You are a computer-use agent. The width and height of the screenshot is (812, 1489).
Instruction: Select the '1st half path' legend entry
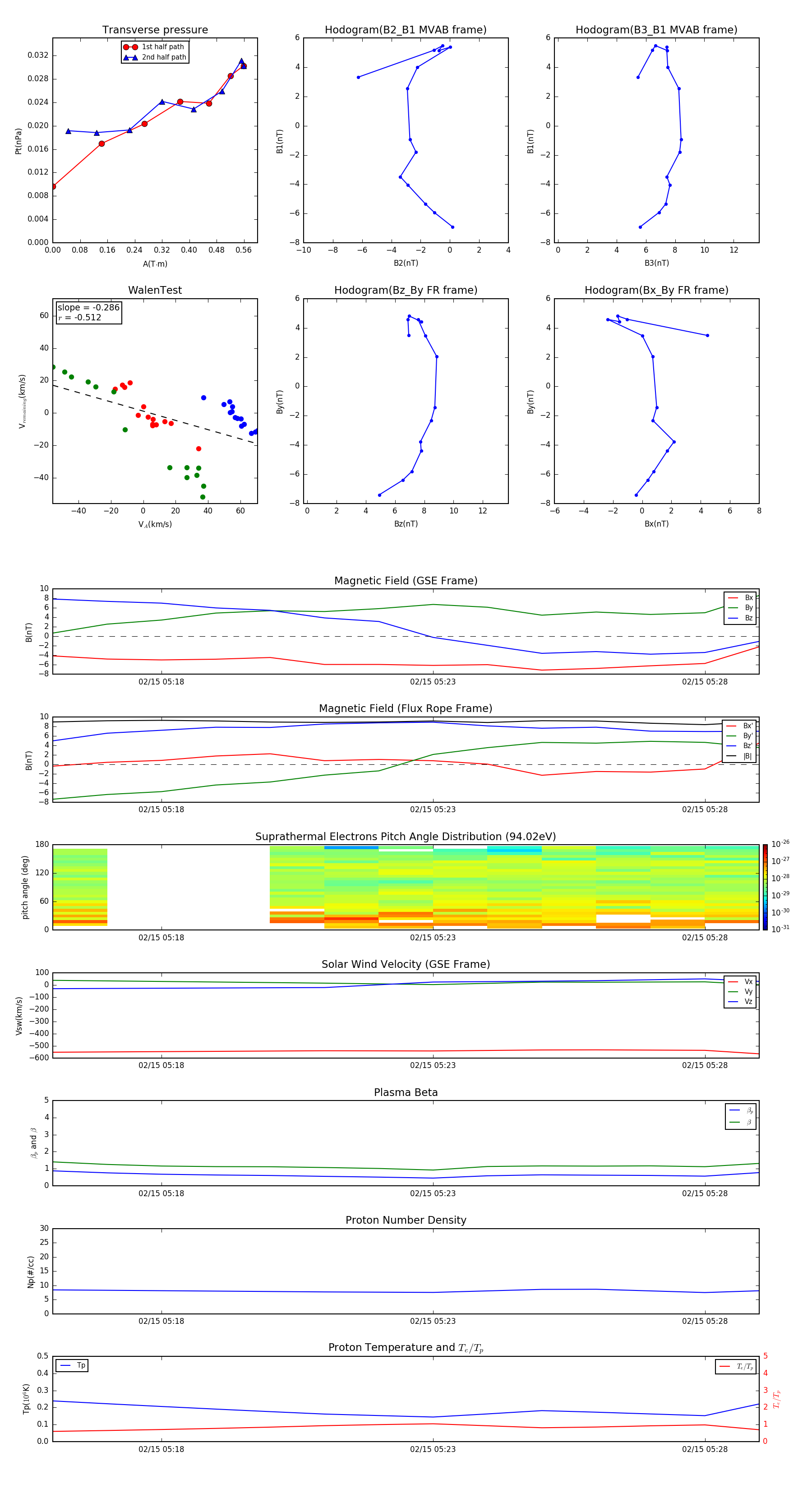154,47
